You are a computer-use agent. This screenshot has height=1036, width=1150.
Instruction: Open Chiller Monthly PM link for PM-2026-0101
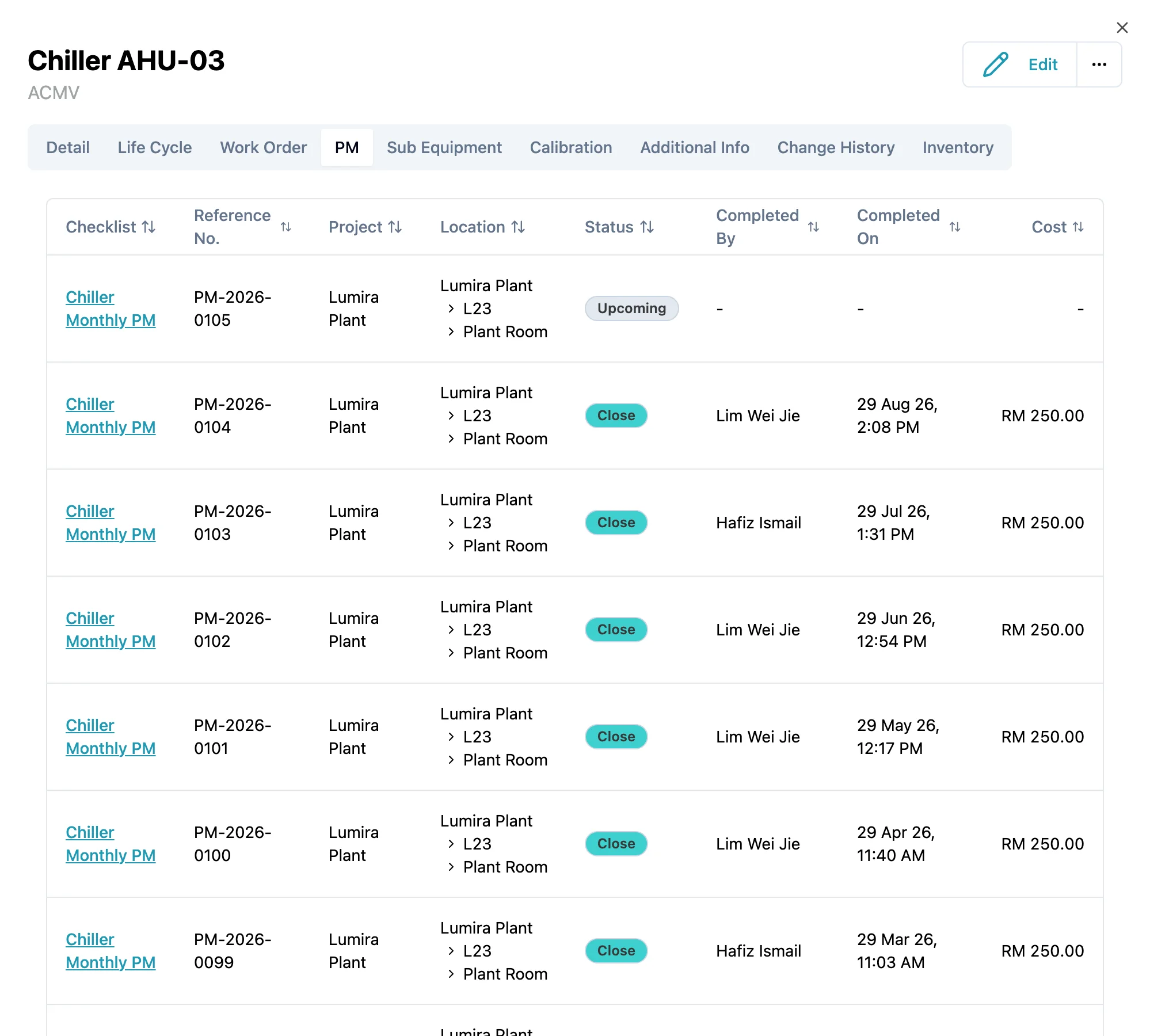pyautogui.click(x=111, y=737)
